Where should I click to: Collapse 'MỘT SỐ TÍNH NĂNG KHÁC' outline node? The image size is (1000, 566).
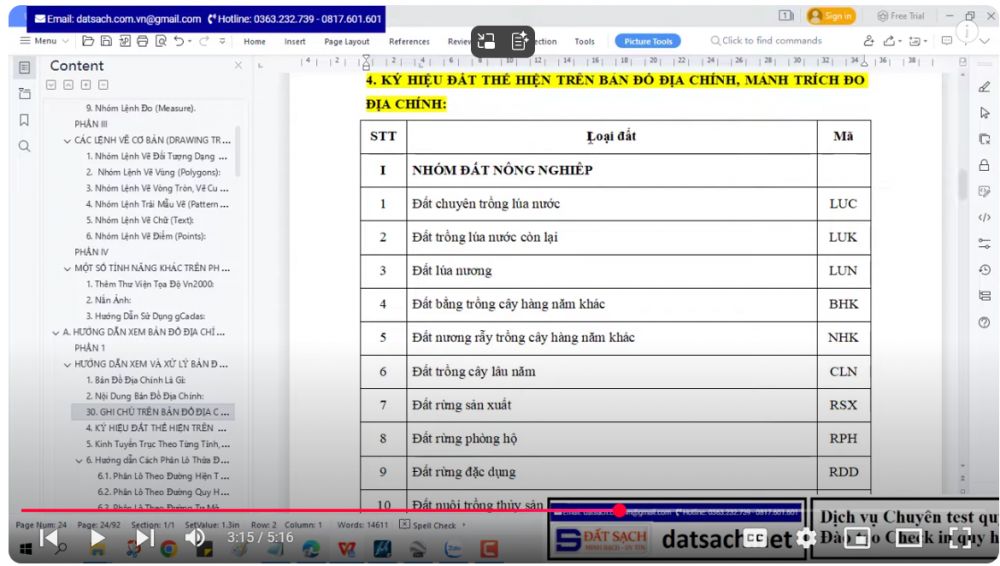pos(67,269)
